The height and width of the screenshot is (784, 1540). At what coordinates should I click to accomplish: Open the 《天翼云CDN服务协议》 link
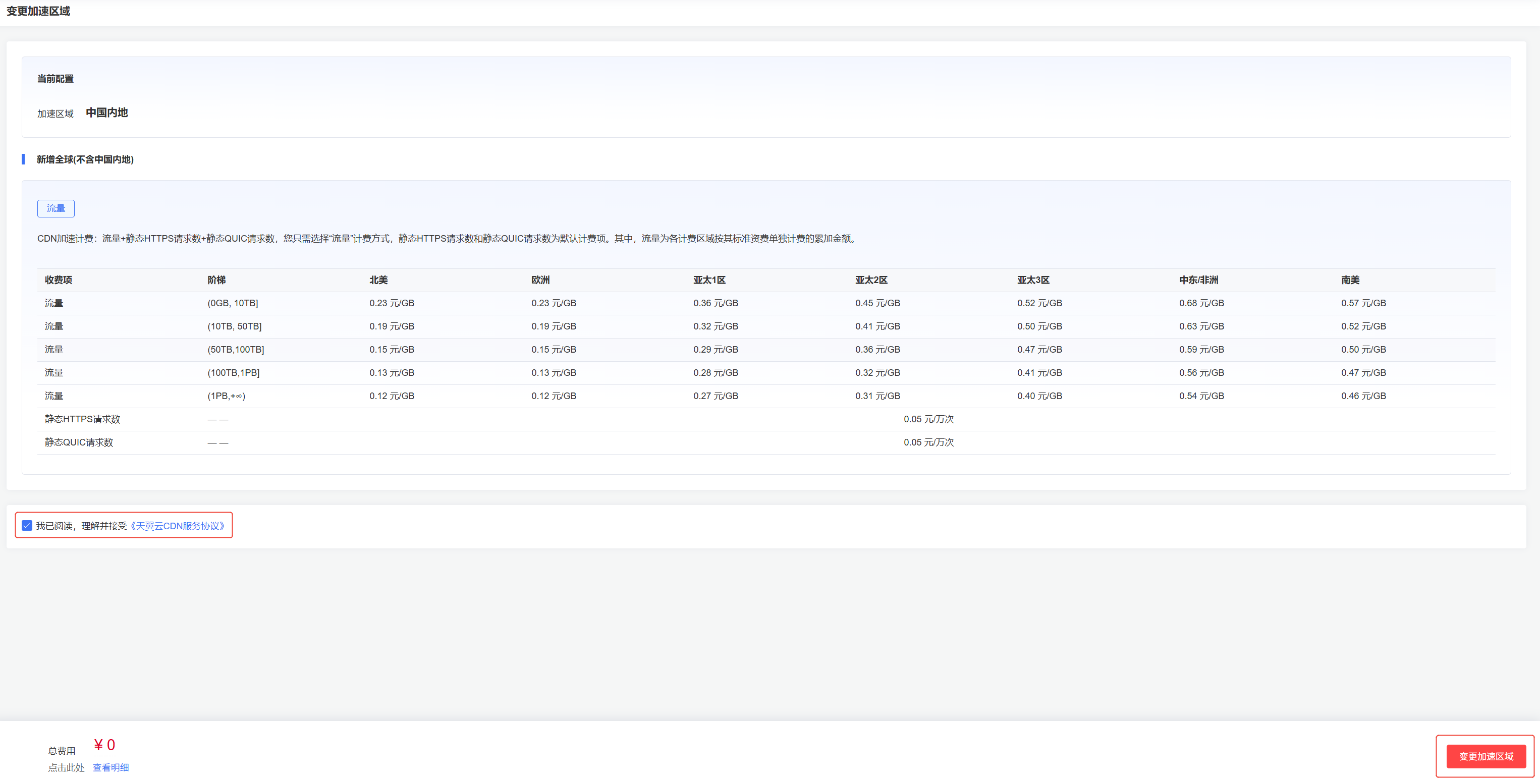pos(178,526)
